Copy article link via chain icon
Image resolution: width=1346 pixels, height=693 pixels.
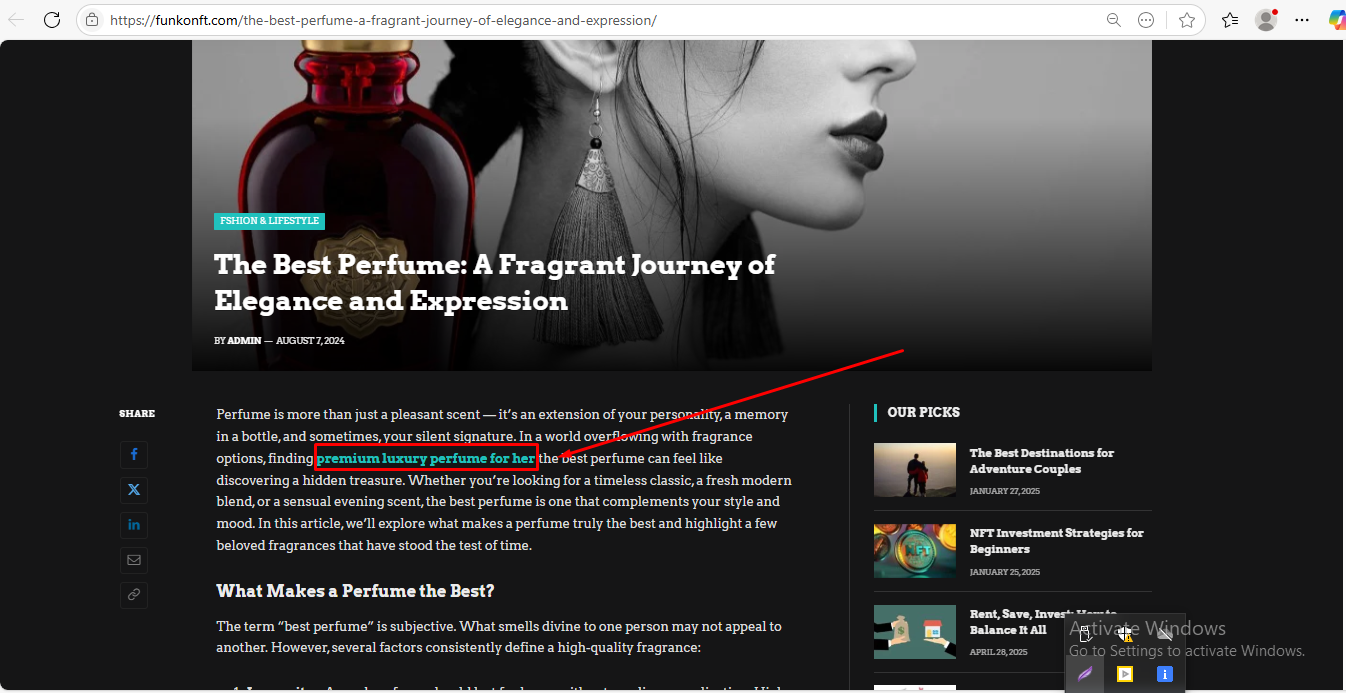click(x=134, y=595)
